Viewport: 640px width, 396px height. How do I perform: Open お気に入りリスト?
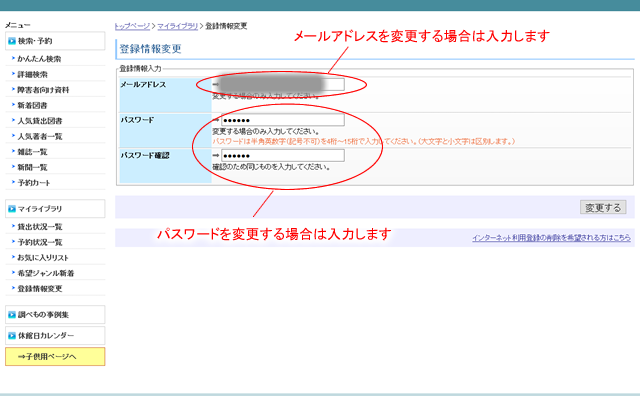43,258
